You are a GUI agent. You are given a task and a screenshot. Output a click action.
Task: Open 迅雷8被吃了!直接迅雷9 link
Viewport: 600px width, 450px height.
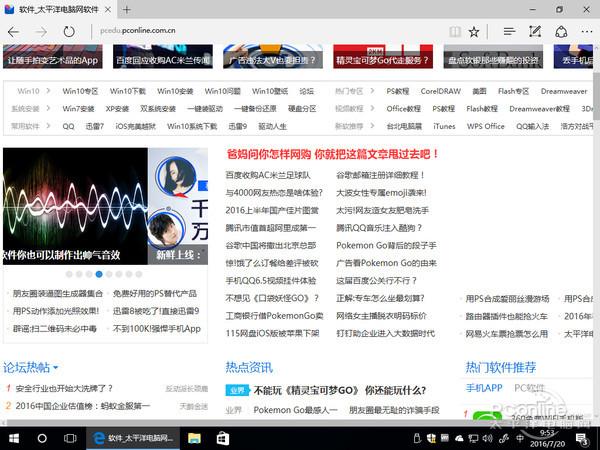click(156, 311)
